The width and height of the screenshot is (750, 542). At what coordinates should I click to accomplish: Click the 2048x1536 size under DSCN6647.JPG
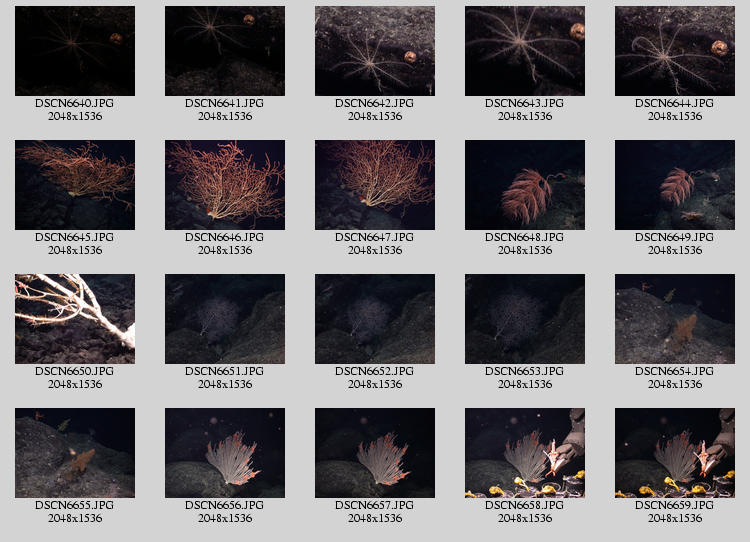click(375, 250)
